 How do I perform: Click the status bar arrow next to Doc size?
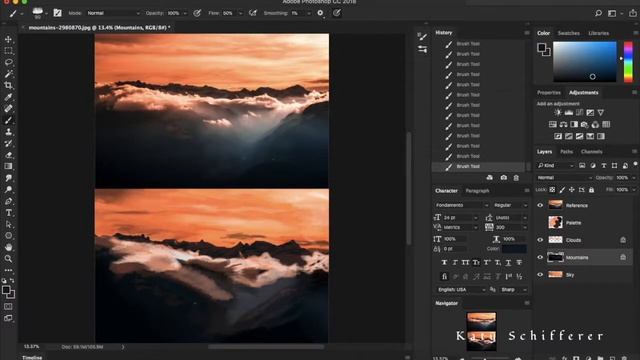pos(122,347)
